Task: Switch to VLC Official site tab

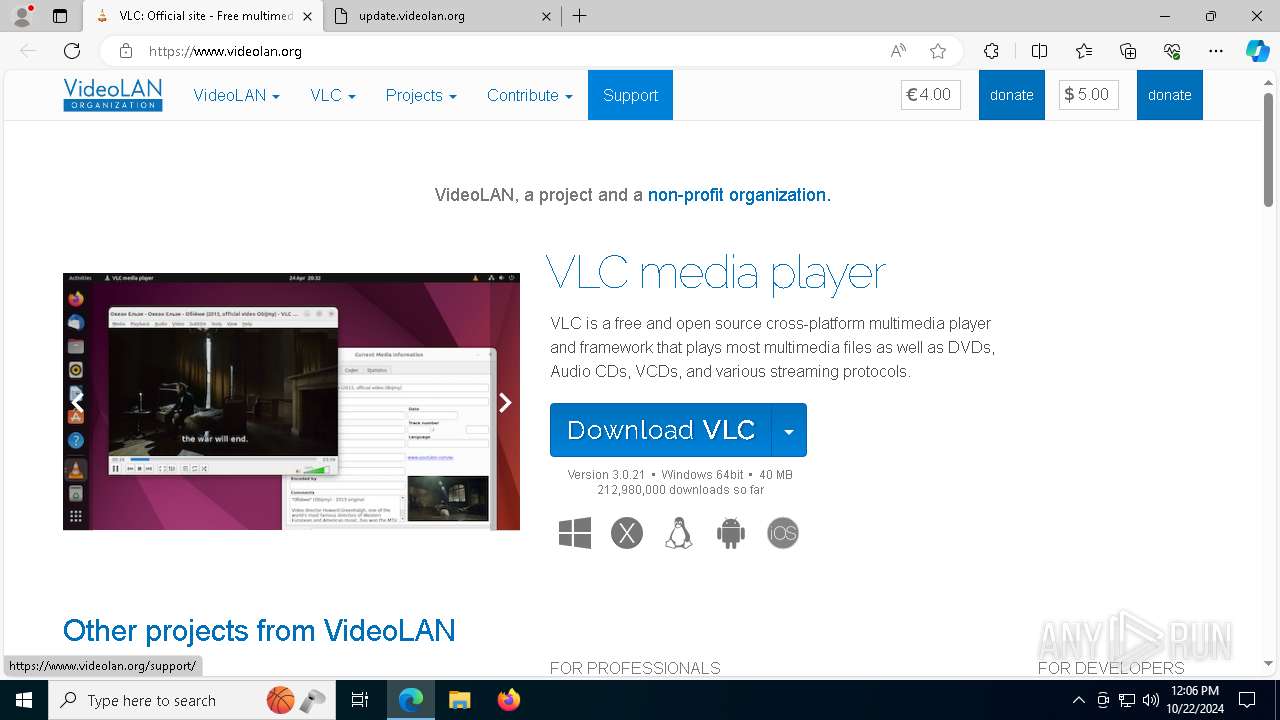Action: 203,16
